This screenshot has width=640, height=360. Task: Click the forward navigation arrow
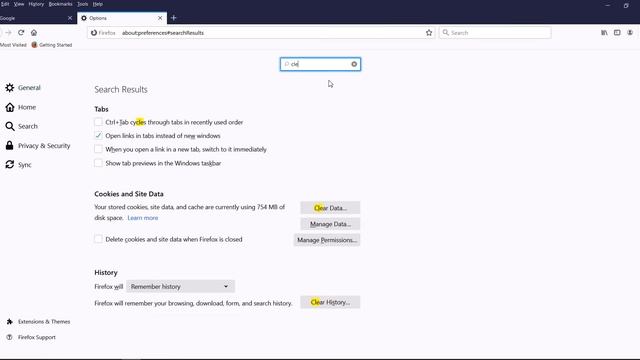[x=8, y=33]
